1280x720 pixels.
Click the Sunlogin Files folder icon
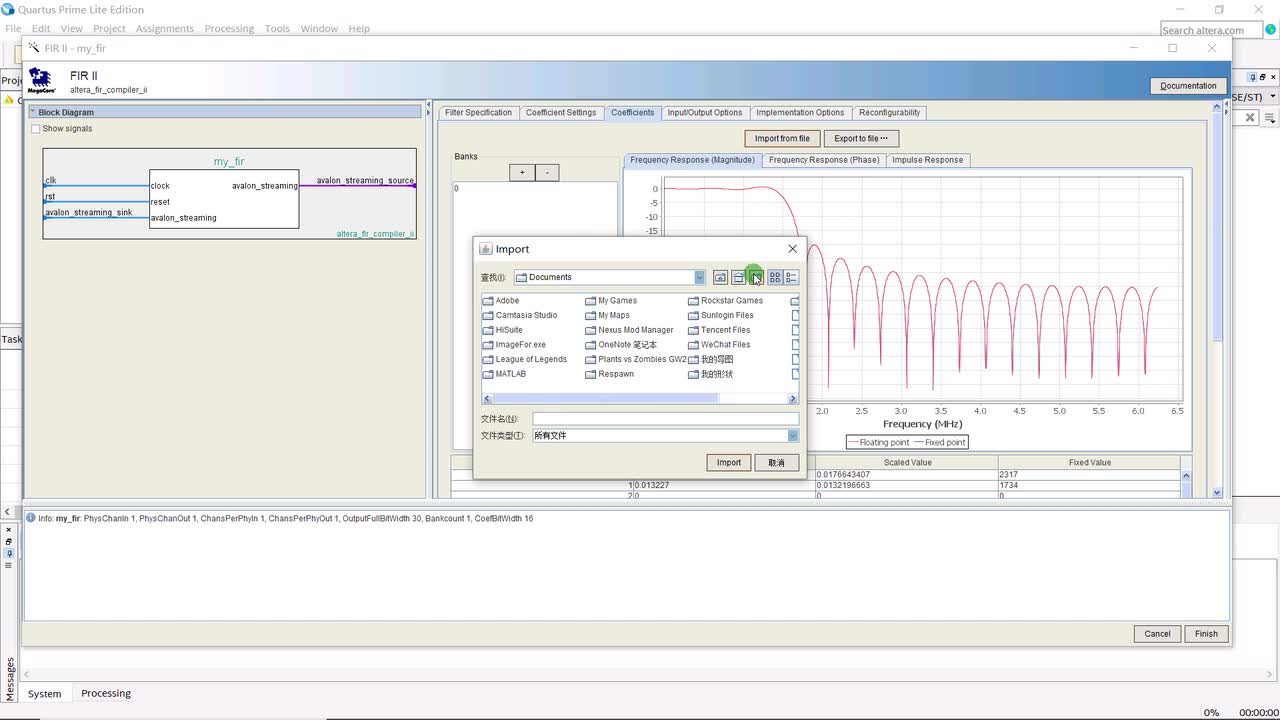(694, 315)
